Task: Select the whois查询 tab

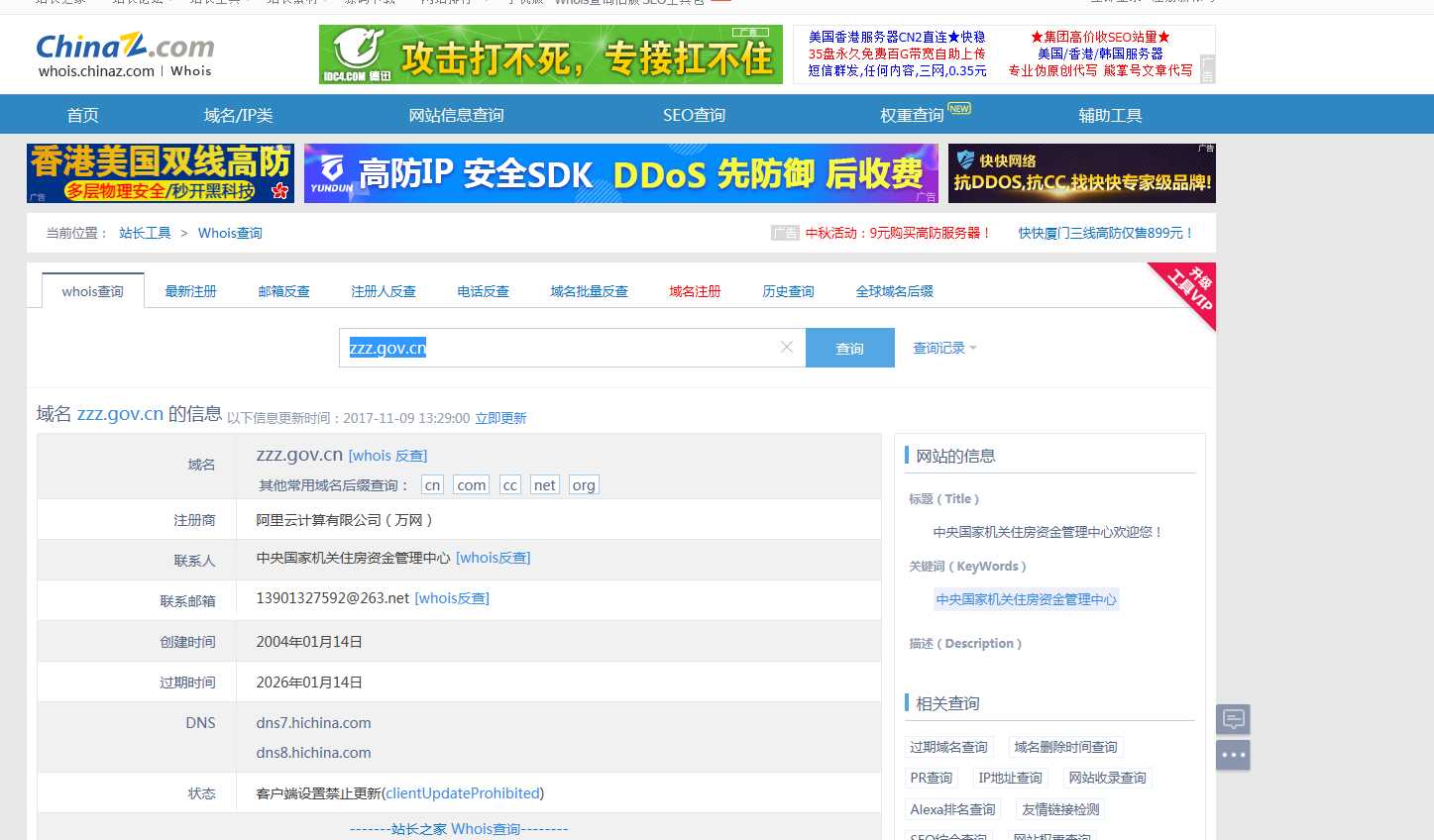Action: click(x=93, y=291)
